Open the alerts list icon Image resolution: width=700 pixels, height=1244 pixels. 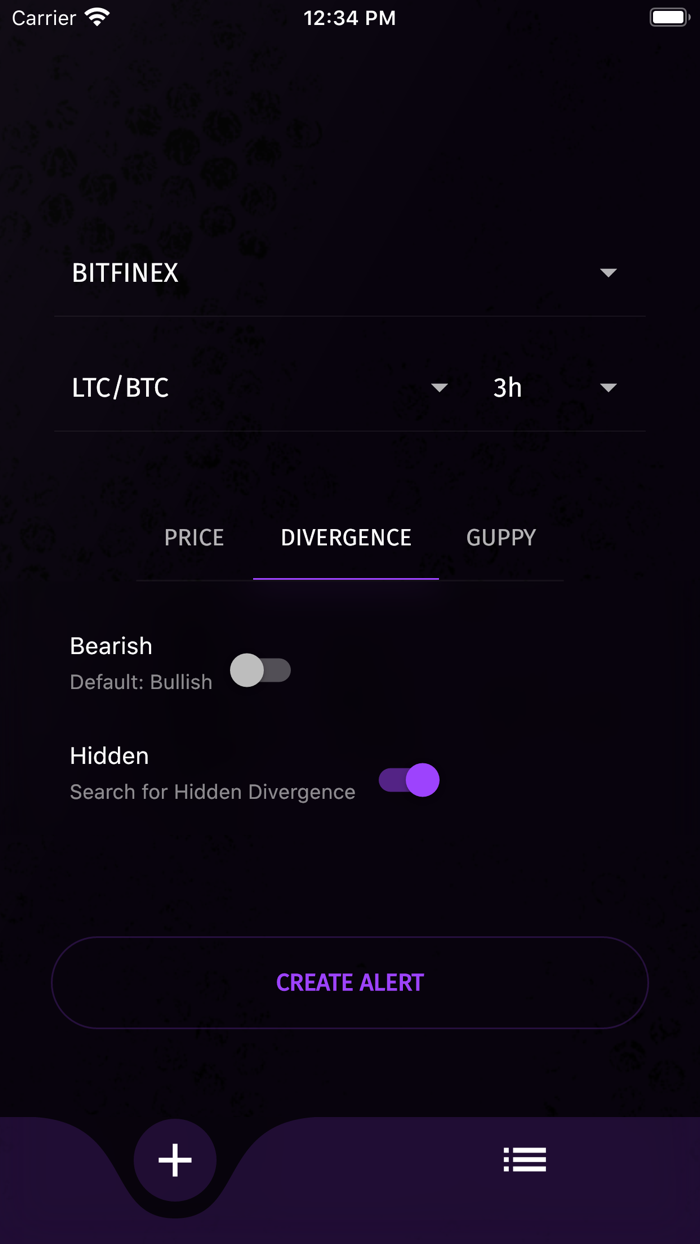click(x=525, y=1159)
